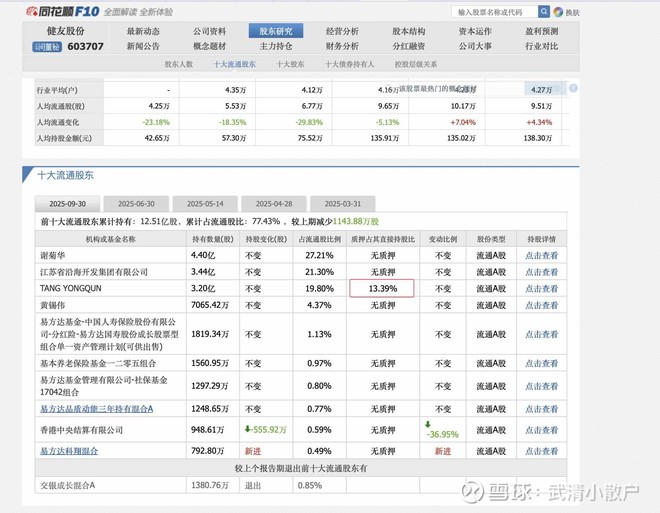The height and width of the screenshot is (513, 660).
Task: Open the 易方达科翔混合 fund link
Action: [x=69, y=451]
